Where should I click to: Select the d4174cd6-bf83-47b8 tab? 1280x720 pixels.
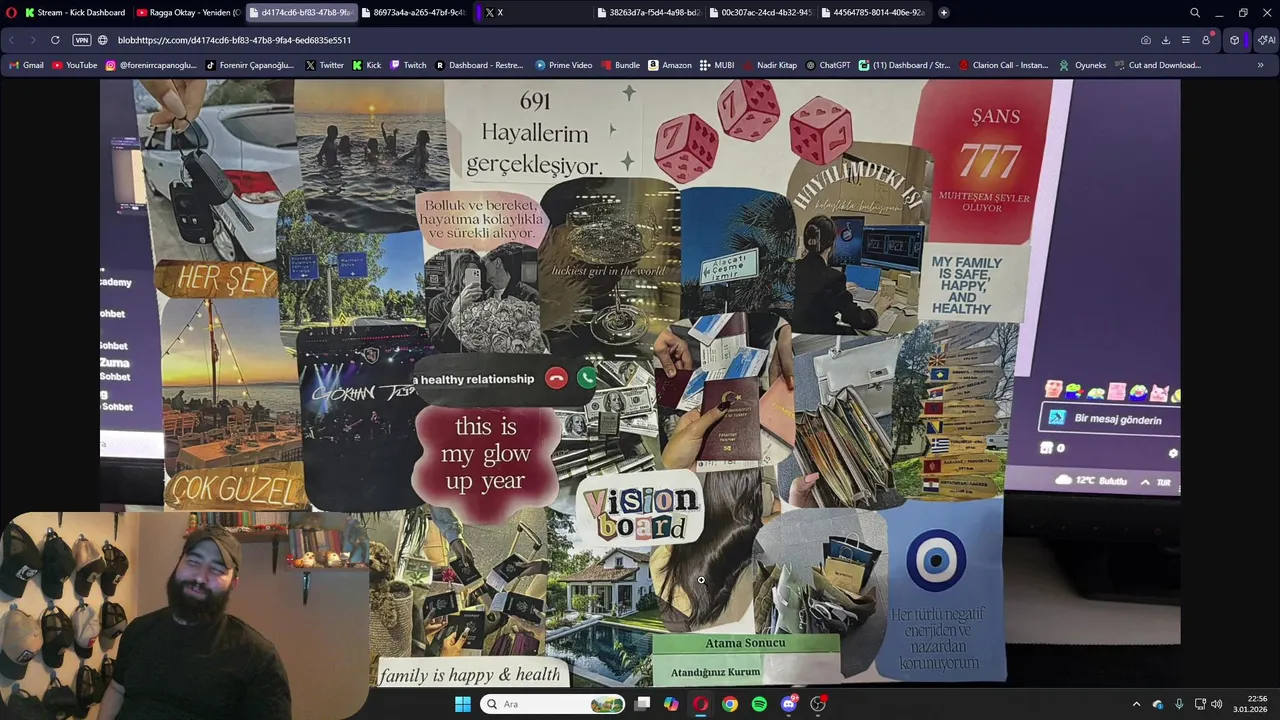click(300, 13)
